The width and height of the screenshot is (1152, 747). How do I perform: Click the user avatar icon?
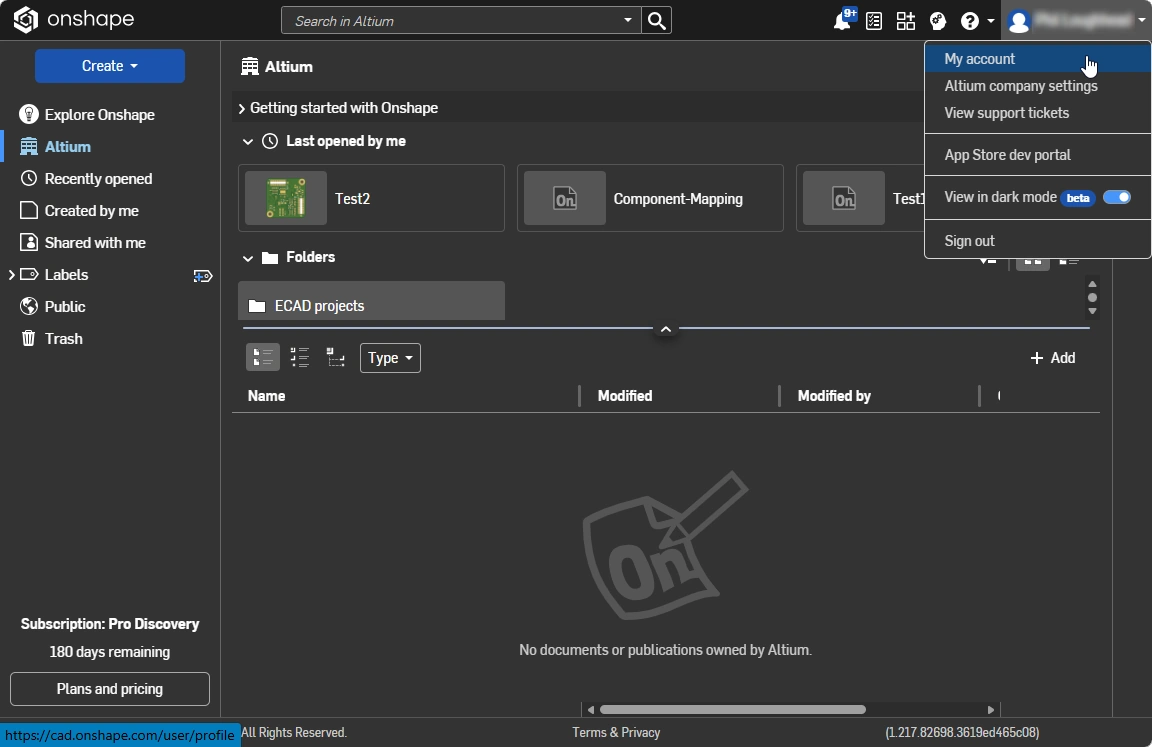[x=1019, y=21]
